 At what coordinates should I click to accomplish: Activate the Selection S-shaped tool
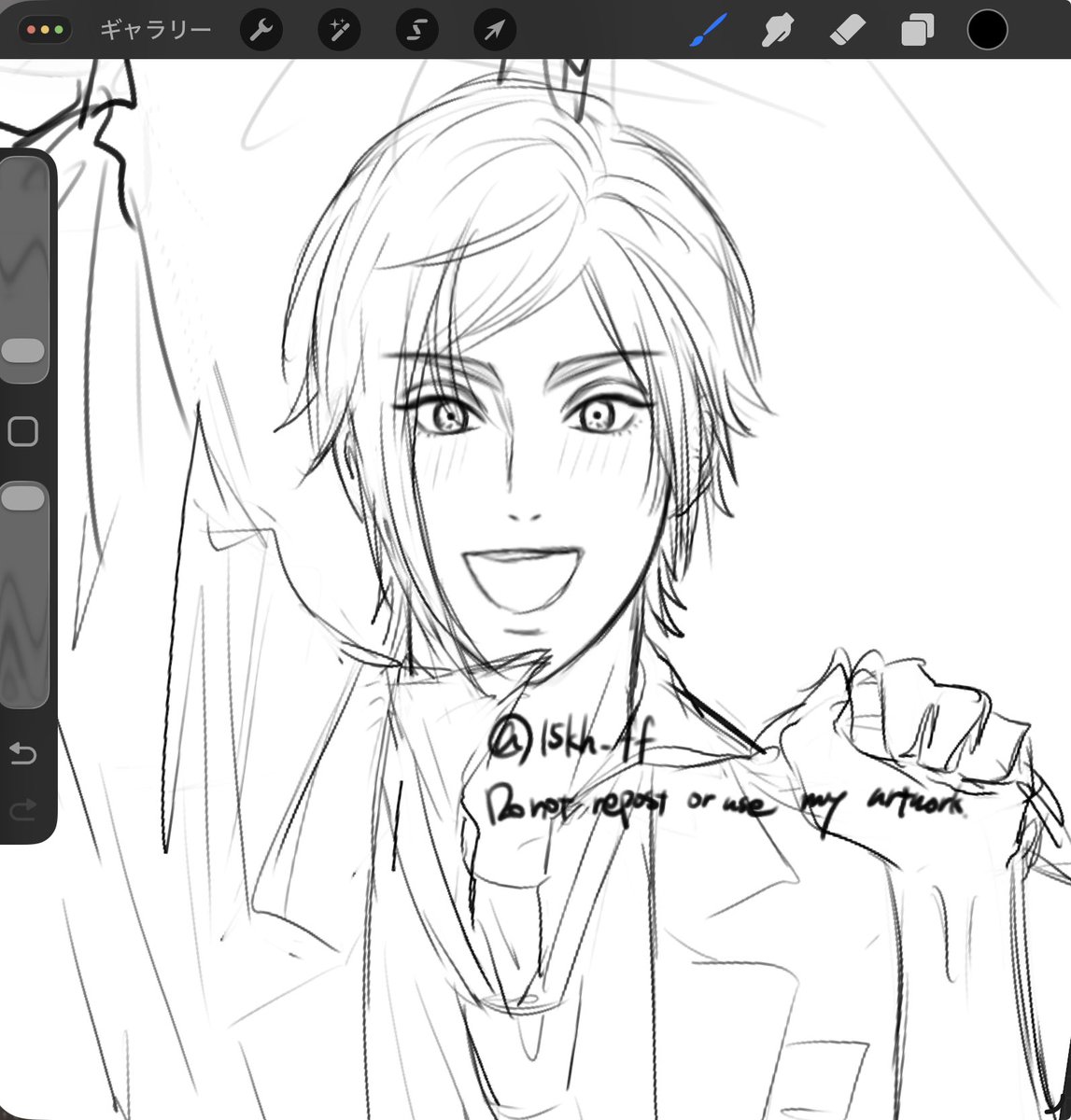click(x=417, y=31)
